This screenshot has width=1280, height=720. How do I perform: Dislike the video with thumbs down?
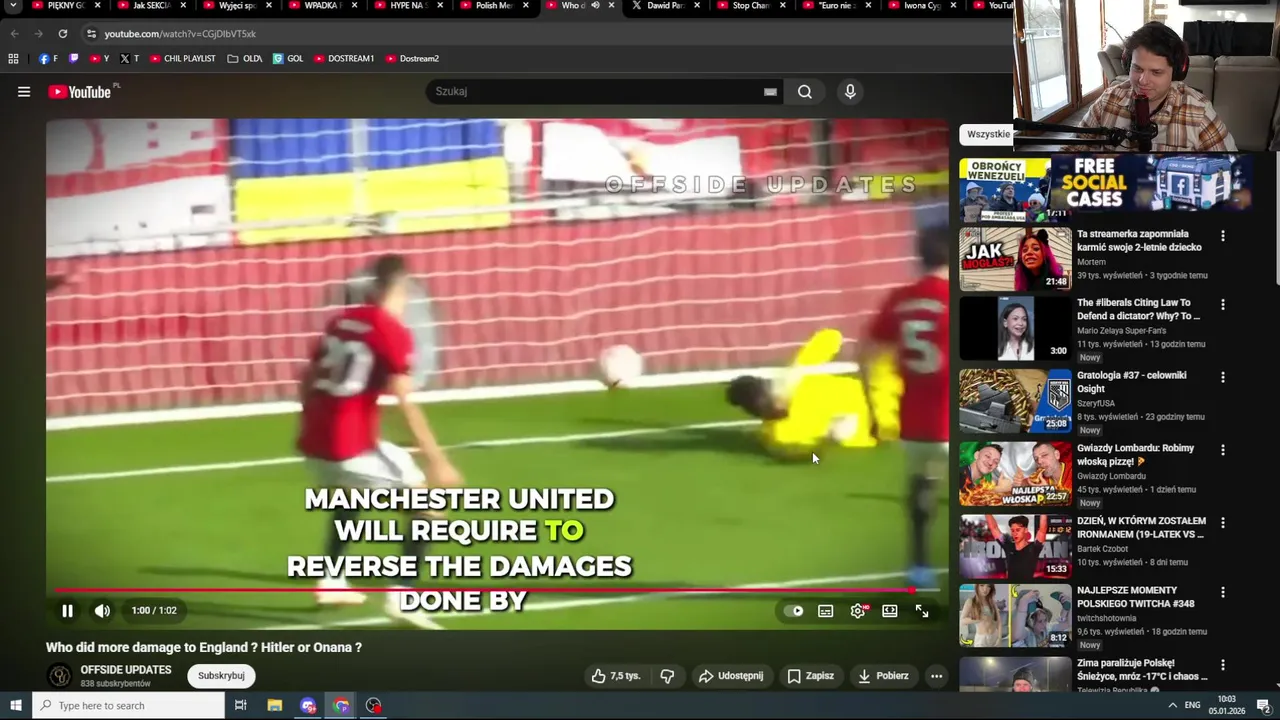point(667,676)
